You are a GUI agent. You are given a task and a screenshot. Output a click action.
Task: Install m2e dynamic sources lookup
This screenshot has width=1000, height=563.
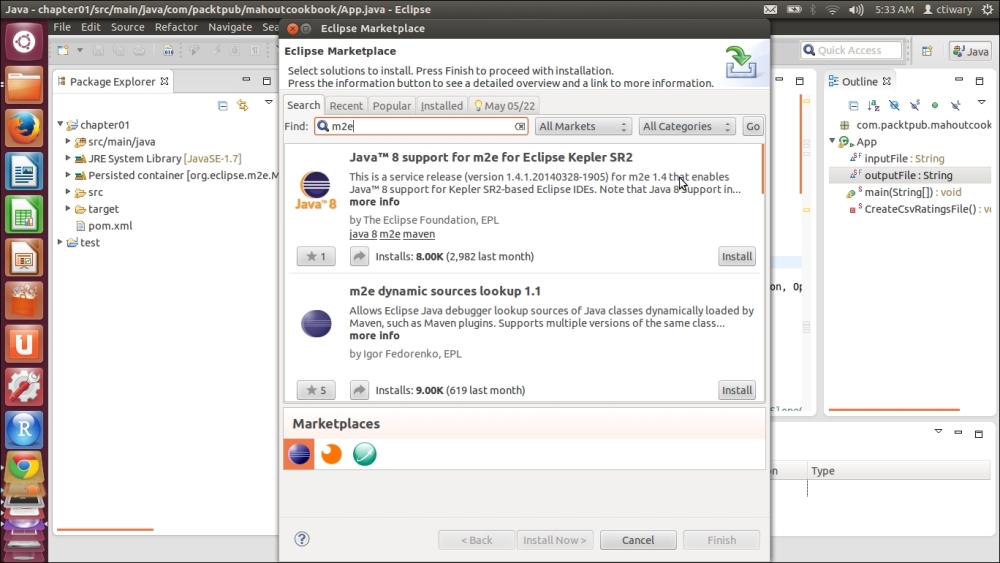(x=737, y=390)
